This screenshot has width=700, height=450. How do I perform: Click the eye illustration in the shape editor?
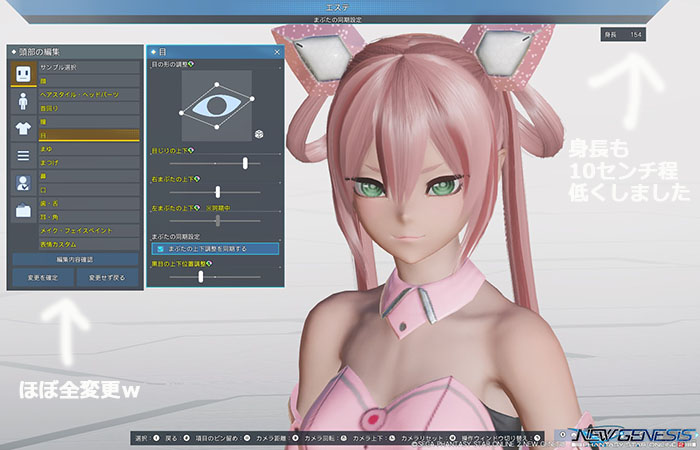point(217,105)
